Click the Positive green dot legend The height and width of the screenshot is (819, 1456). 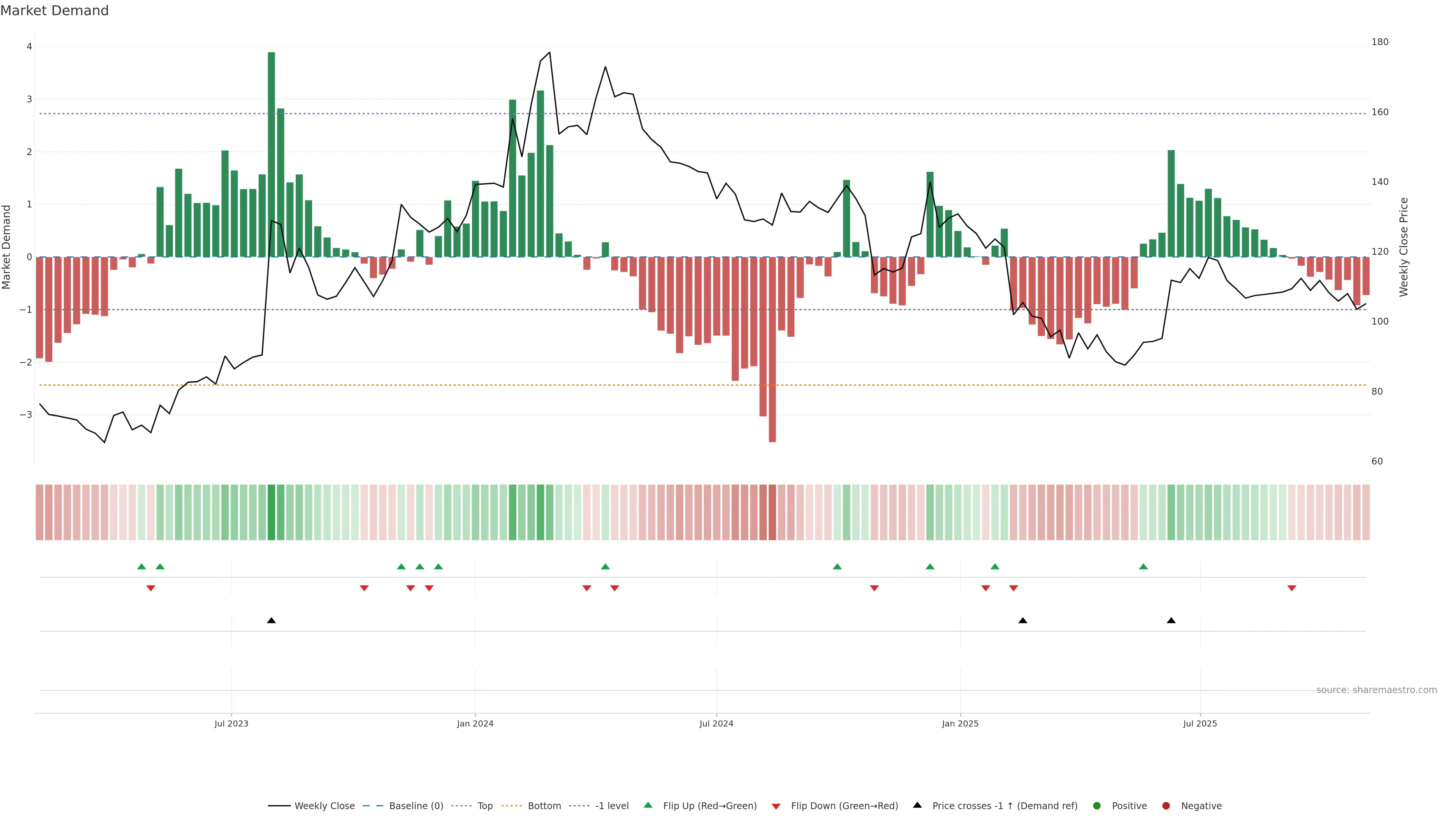pyautogui.click(x=1097, y=806)
